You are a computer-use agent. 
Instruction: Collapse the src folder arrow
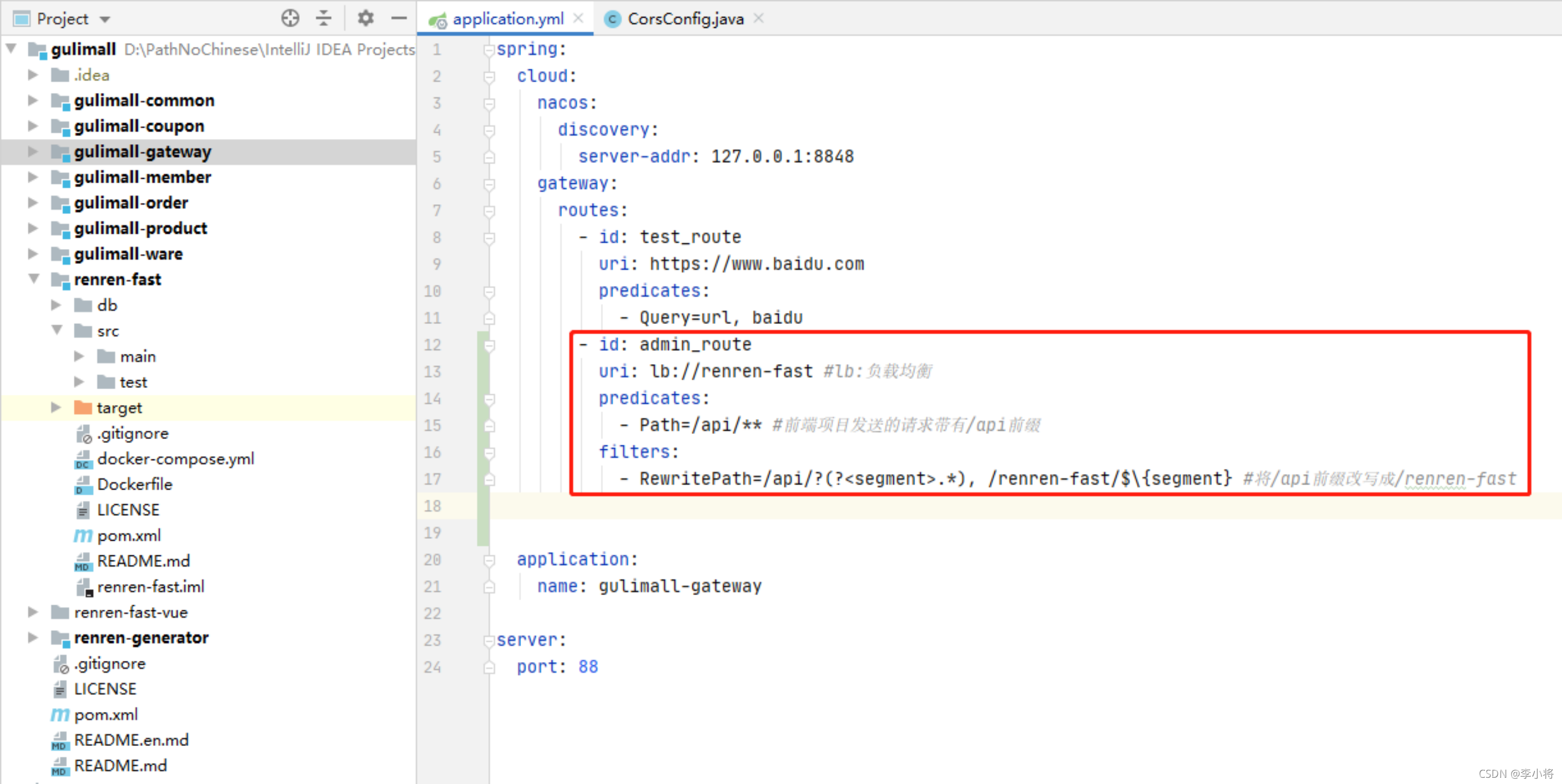coord(57,330)
